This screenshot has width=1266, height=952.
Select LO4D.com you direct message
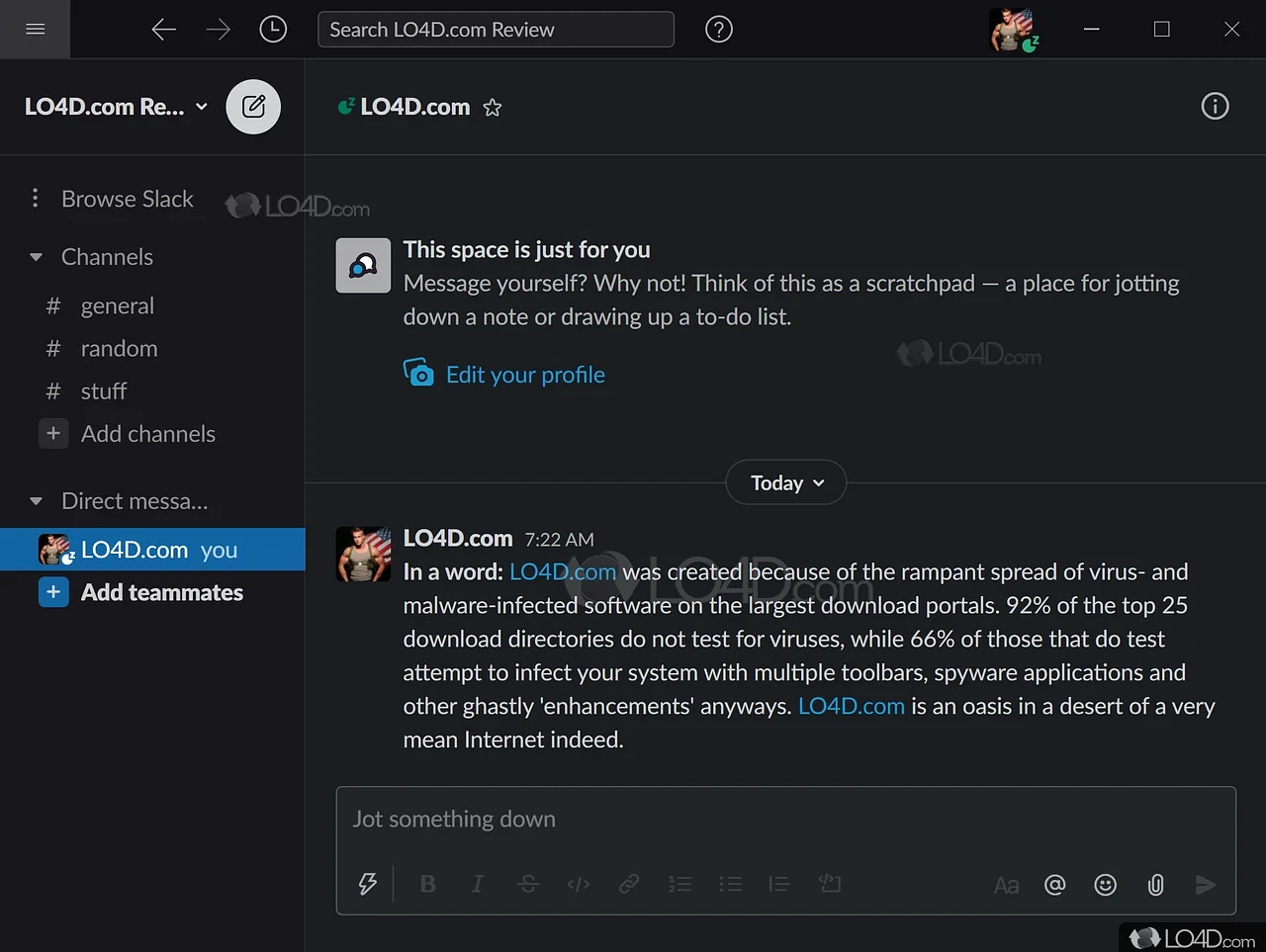point(152,550)
